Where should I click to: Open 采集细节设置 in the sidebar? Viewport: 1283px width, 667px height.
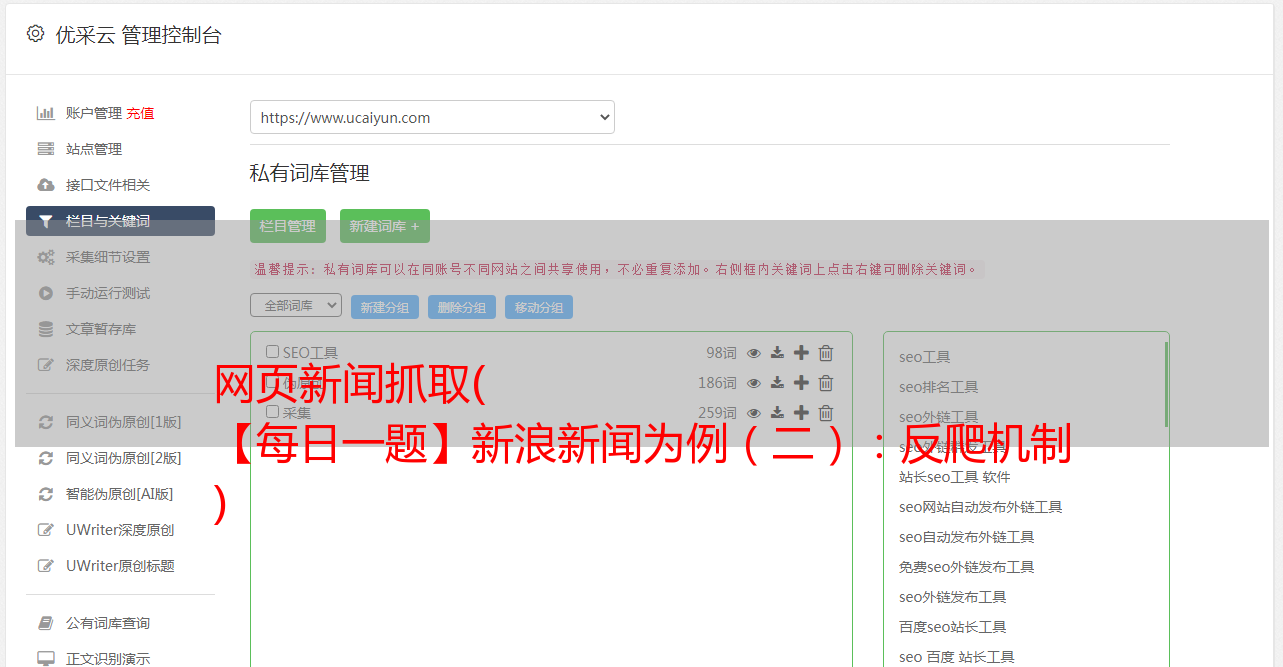(108, 257)
